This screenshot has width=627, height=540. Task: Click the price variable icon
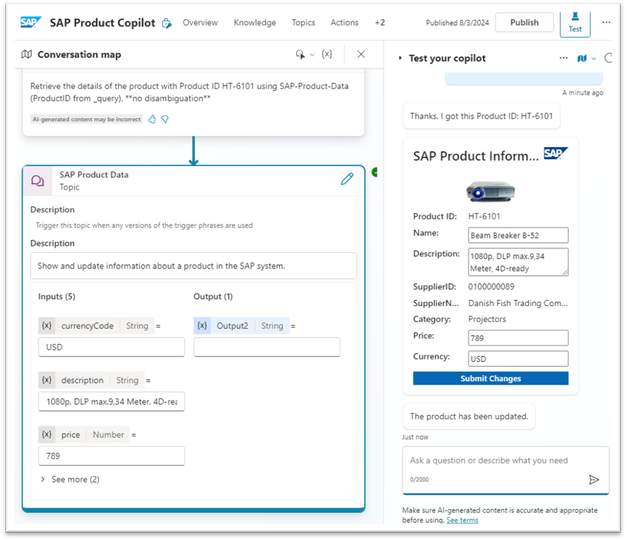(47, 434)
